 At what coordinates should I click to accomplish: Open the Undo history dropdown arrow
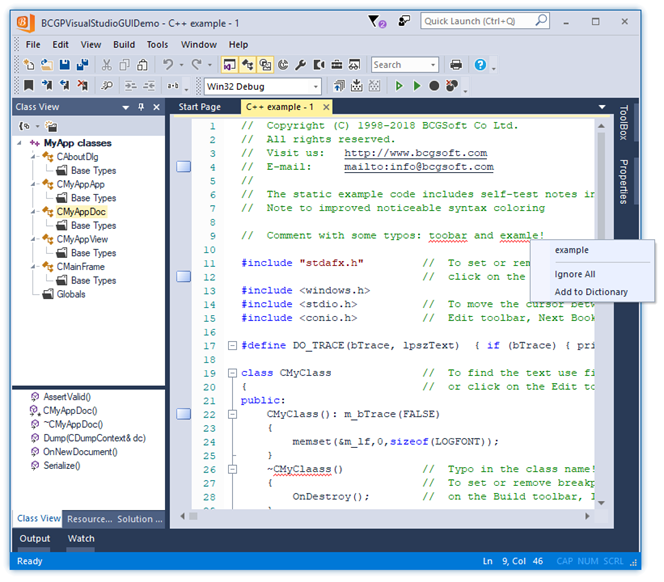point(181,65)
